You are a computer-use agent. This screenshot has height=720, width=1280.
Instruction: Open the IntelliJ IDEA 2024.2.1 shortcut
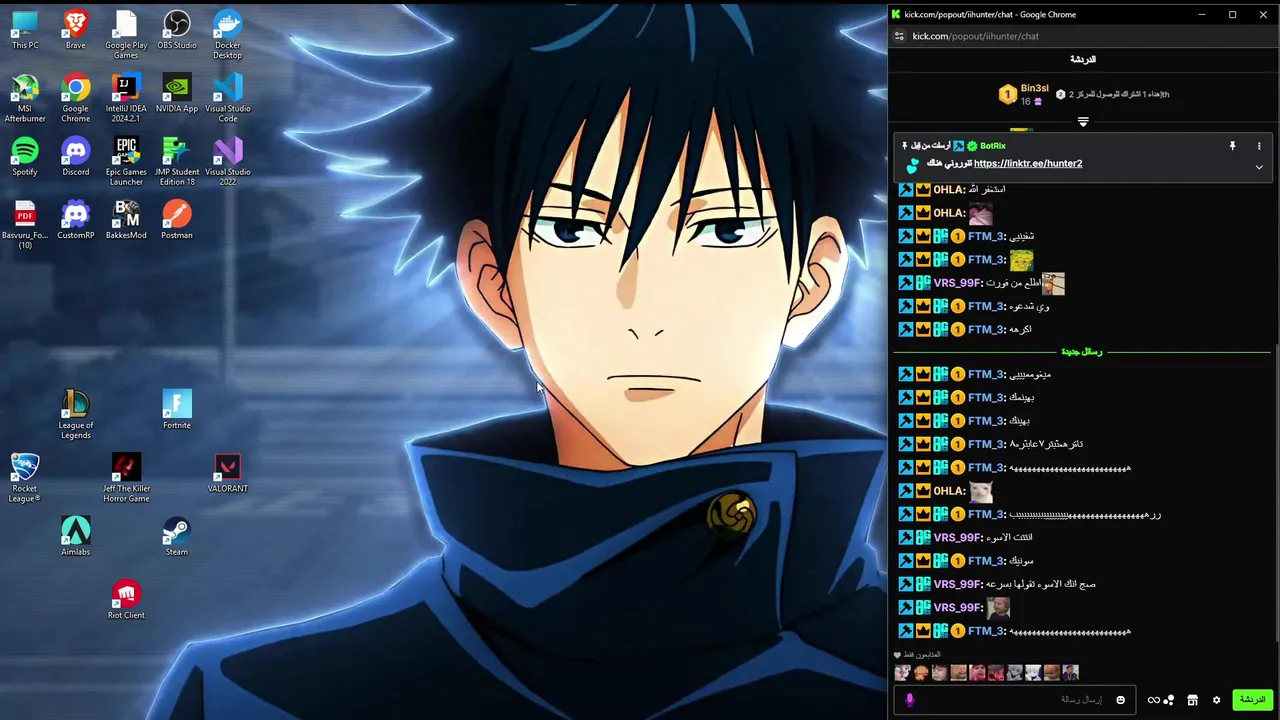[x=126, y=98]
